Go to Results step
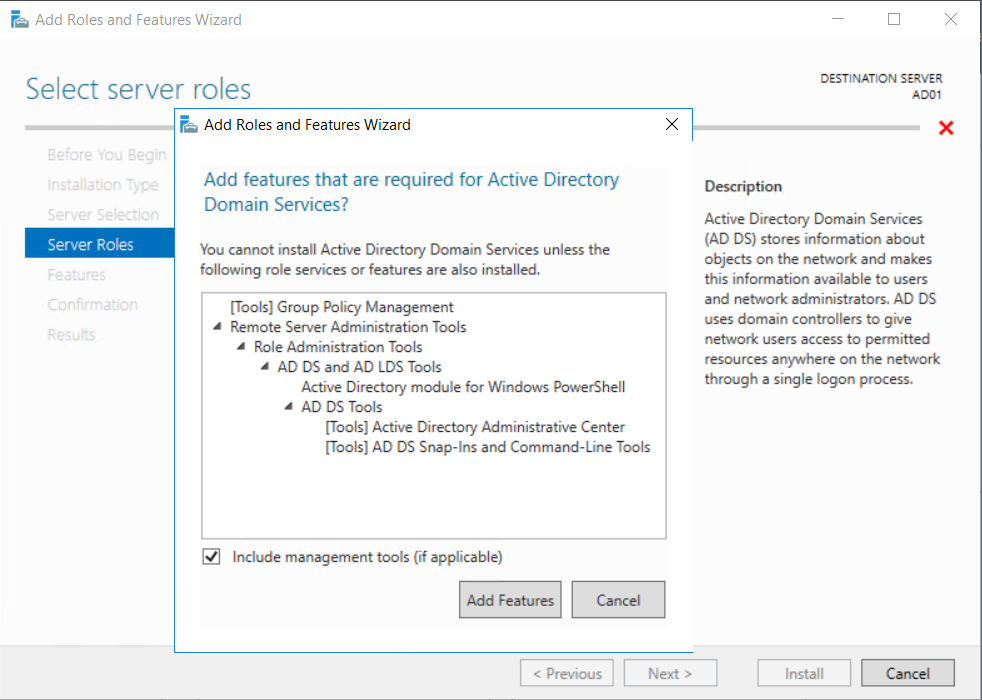The height and width of the screenshot is (700, 982). (x=71, y=335)
